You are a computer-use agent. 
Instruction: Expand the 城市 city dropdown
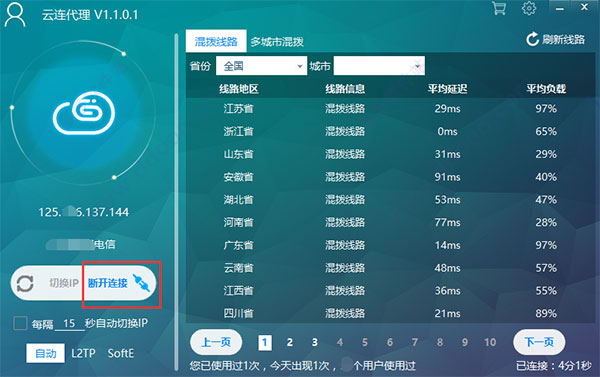click(379, 66)
